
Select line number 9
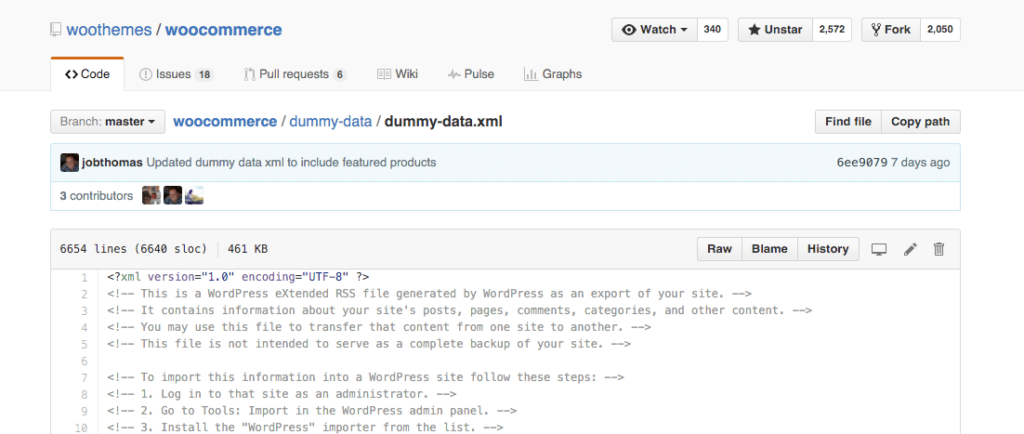tap(84, 411)
